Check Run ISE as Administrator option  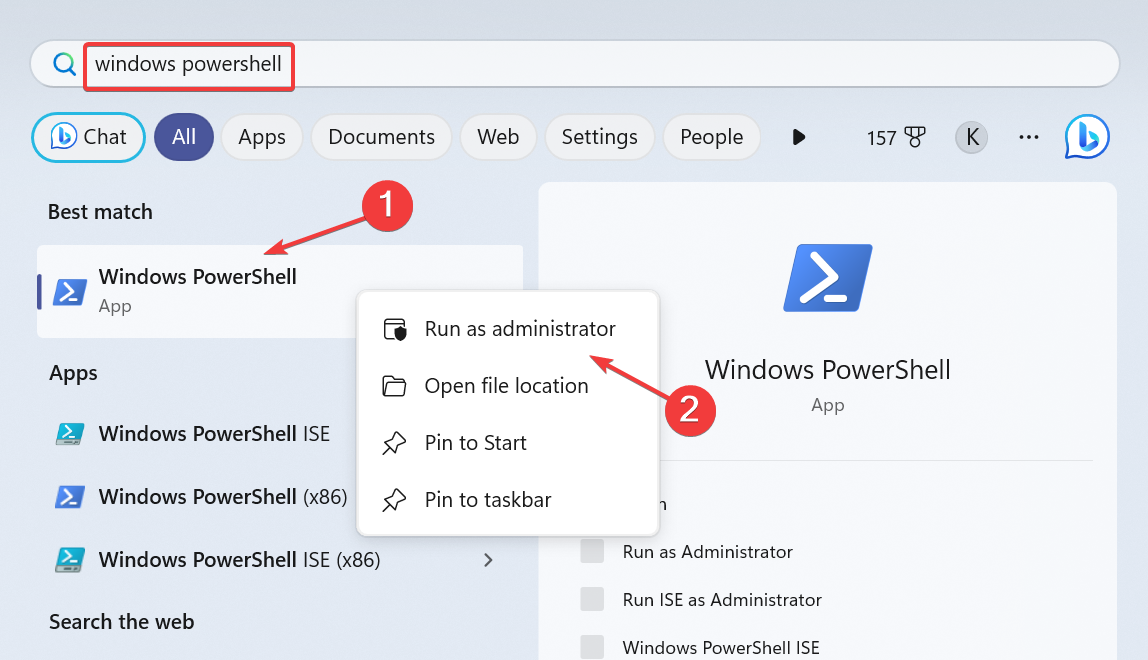click(592, 599)
